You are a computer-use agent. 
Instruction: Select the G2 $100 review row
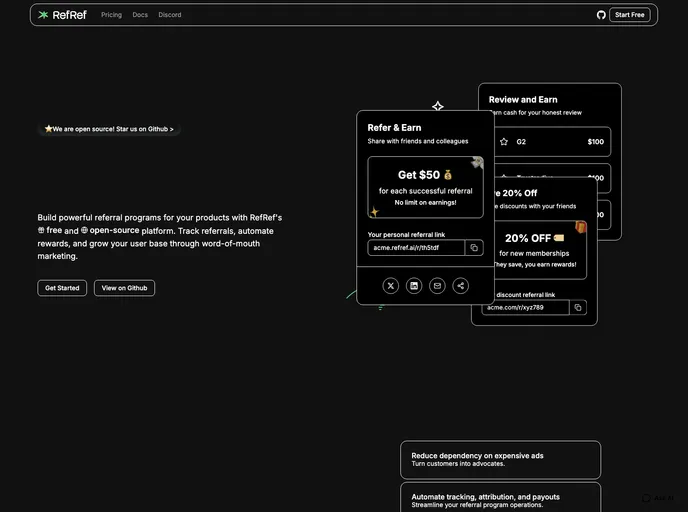[552, 142]
